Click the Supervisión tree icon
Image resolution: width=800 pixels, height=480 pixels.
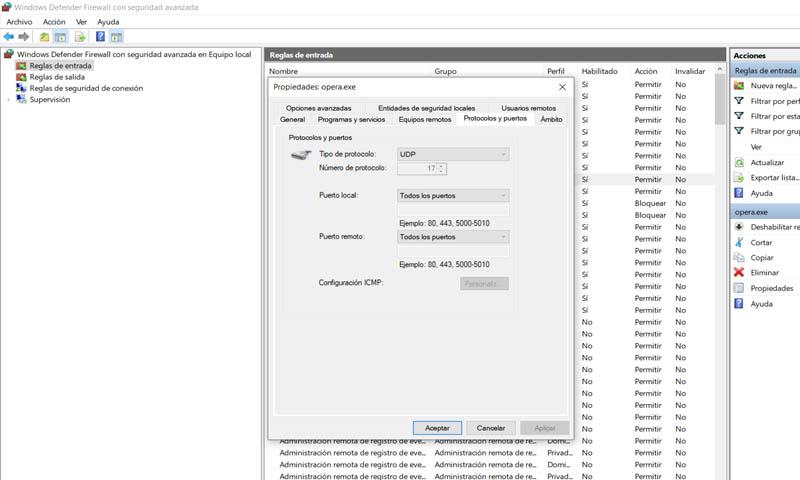[x=21, y=99]
